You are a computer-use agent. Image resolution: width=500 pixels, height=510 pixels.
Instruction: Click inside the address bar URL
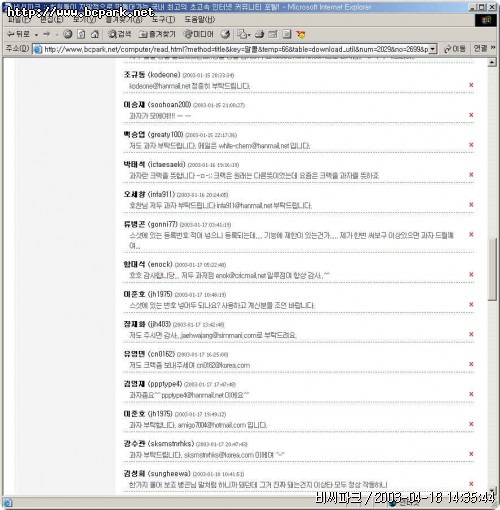tap(235, 49)
